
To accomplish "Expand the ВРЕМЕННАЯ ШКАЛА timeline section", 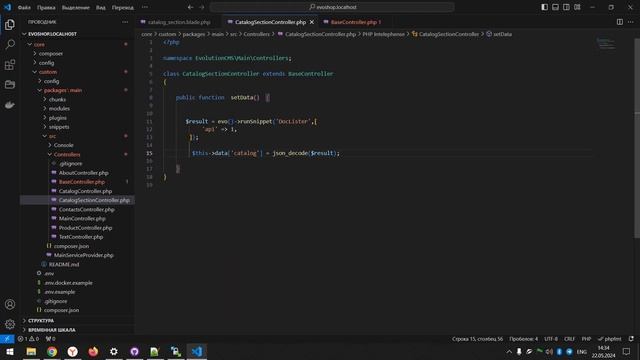I will (x=77, y=330).
